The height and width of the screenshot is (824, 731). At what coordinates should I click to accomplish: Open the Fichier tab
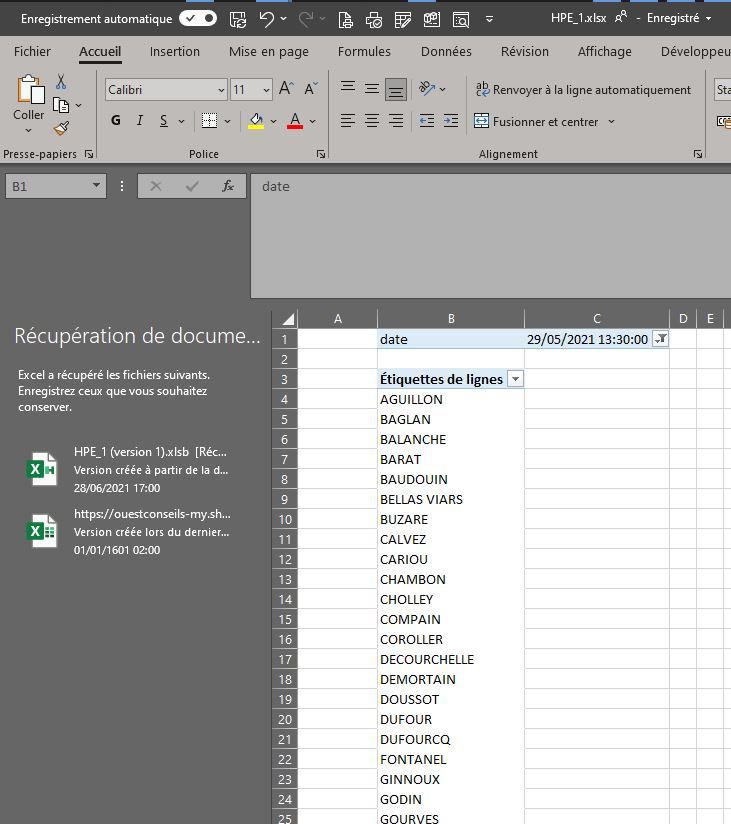click(x=32, y=52)
